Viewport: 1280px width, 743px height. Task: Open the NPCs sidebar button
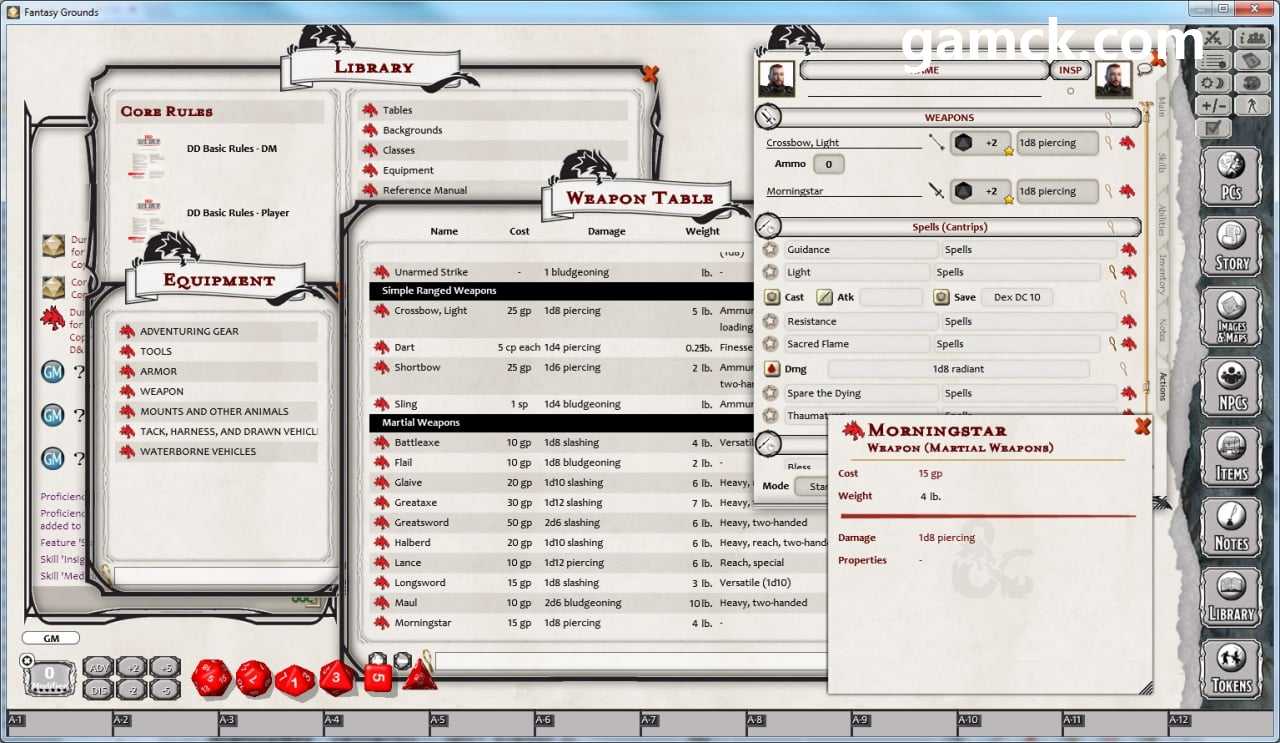click(1231, 386)
